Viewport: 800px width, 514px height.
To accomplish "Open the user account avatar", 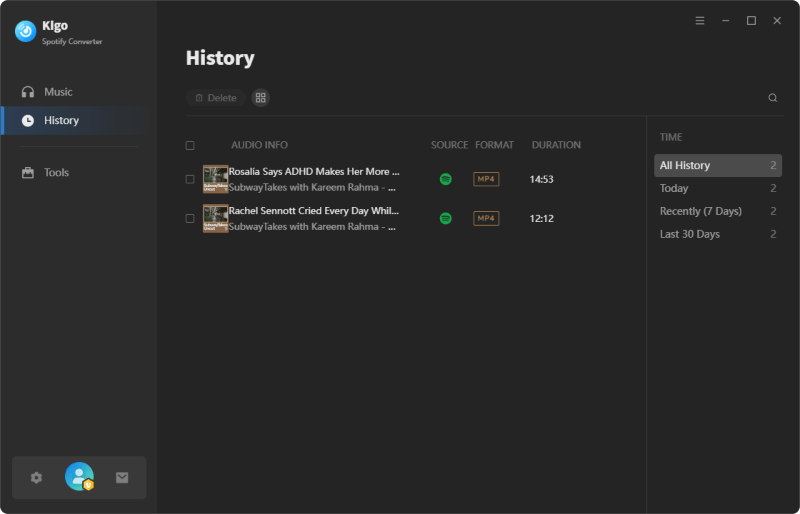I will click(79, 477).
